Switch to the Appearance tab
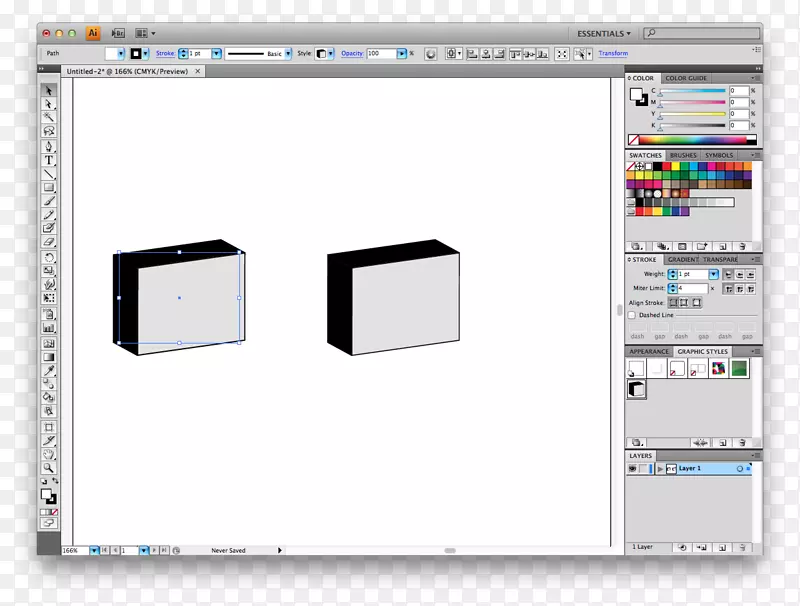 (x=649, y=352)
